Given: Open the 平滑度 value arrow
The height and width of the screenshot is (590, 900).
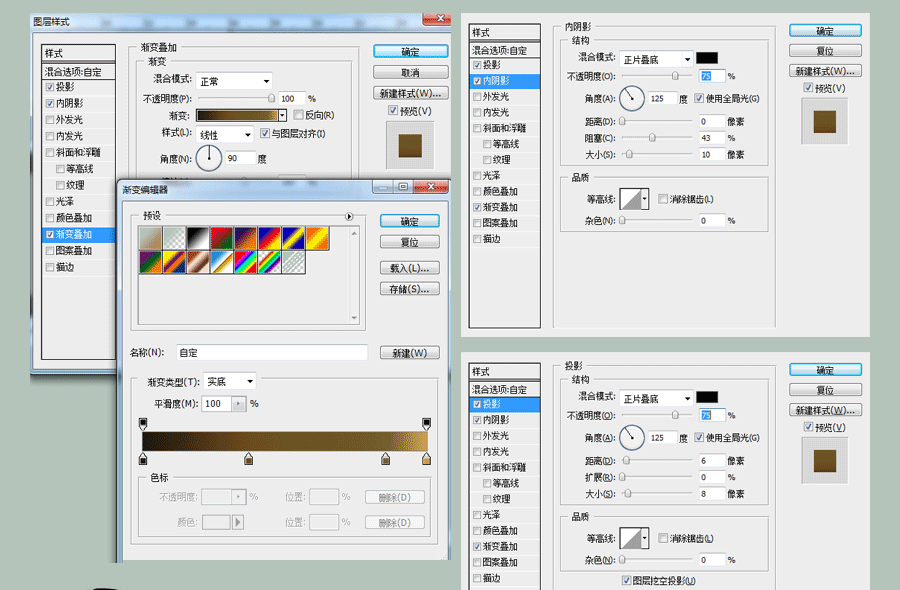Looking at the screenshot, I should 239,404.
